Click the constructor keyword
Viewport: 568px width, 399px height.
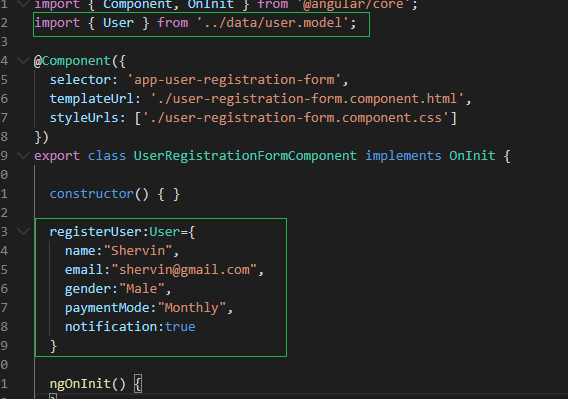pyautogui.click(x=91, y=194)
